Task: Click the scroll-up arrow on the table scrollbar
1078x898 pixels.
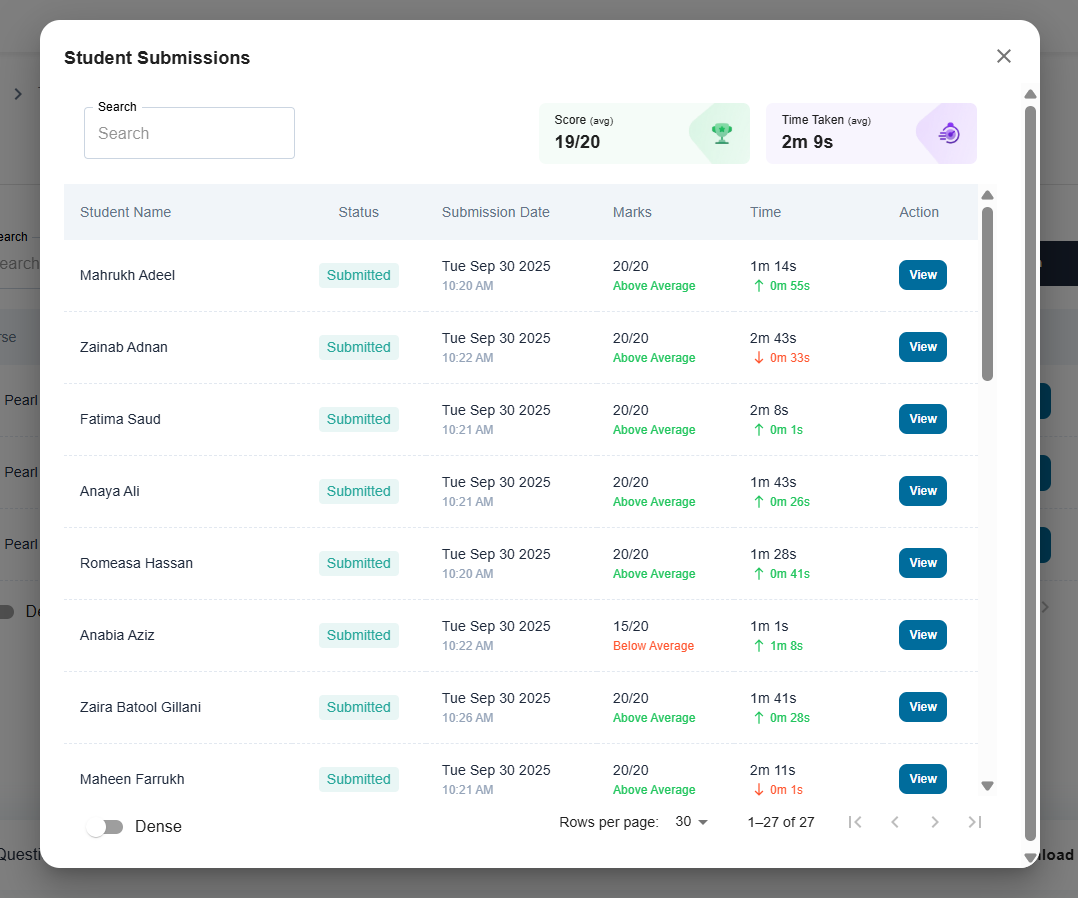Action: pyautogui.click(x=987, y=194)
